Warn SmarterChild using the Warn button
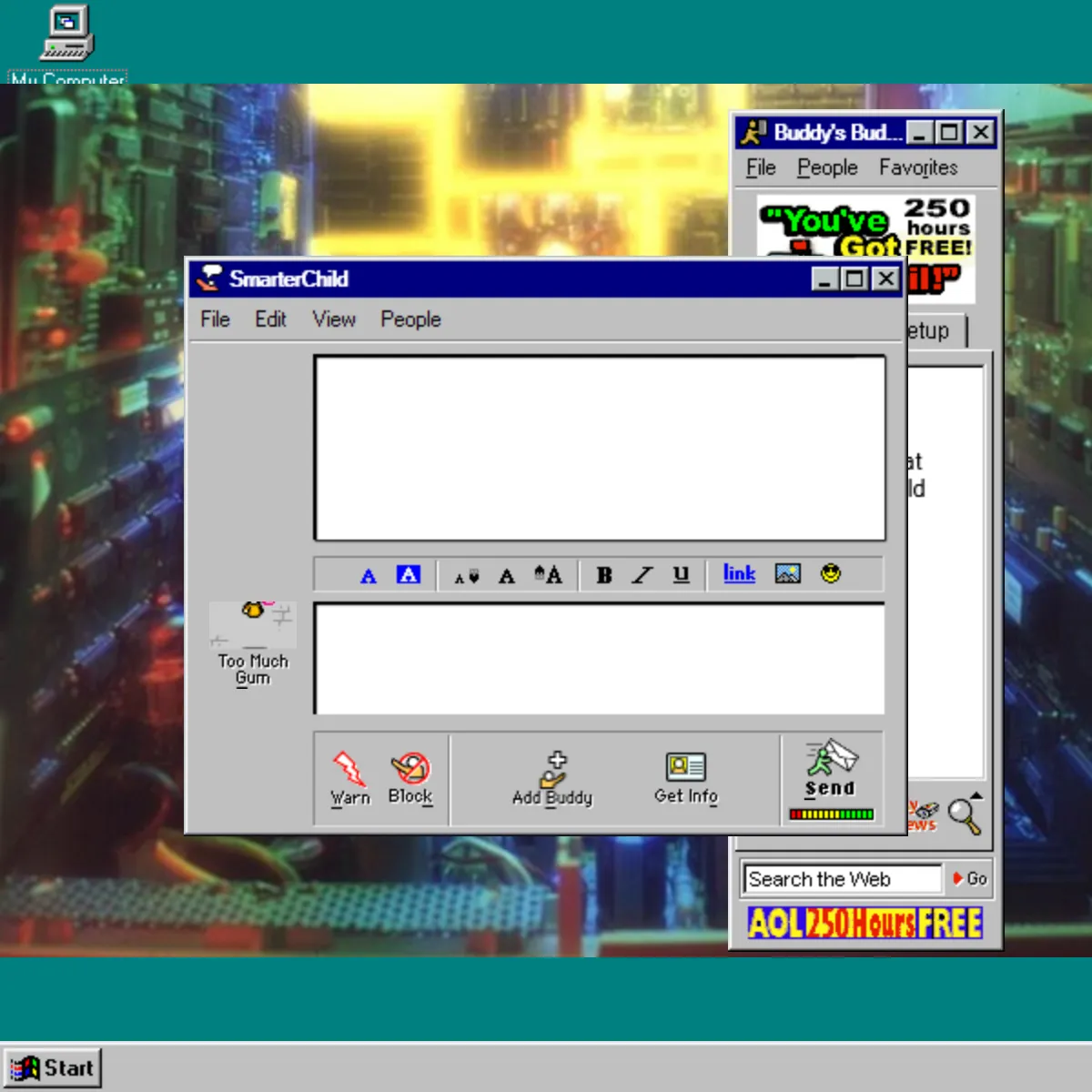 pos(350,779)
